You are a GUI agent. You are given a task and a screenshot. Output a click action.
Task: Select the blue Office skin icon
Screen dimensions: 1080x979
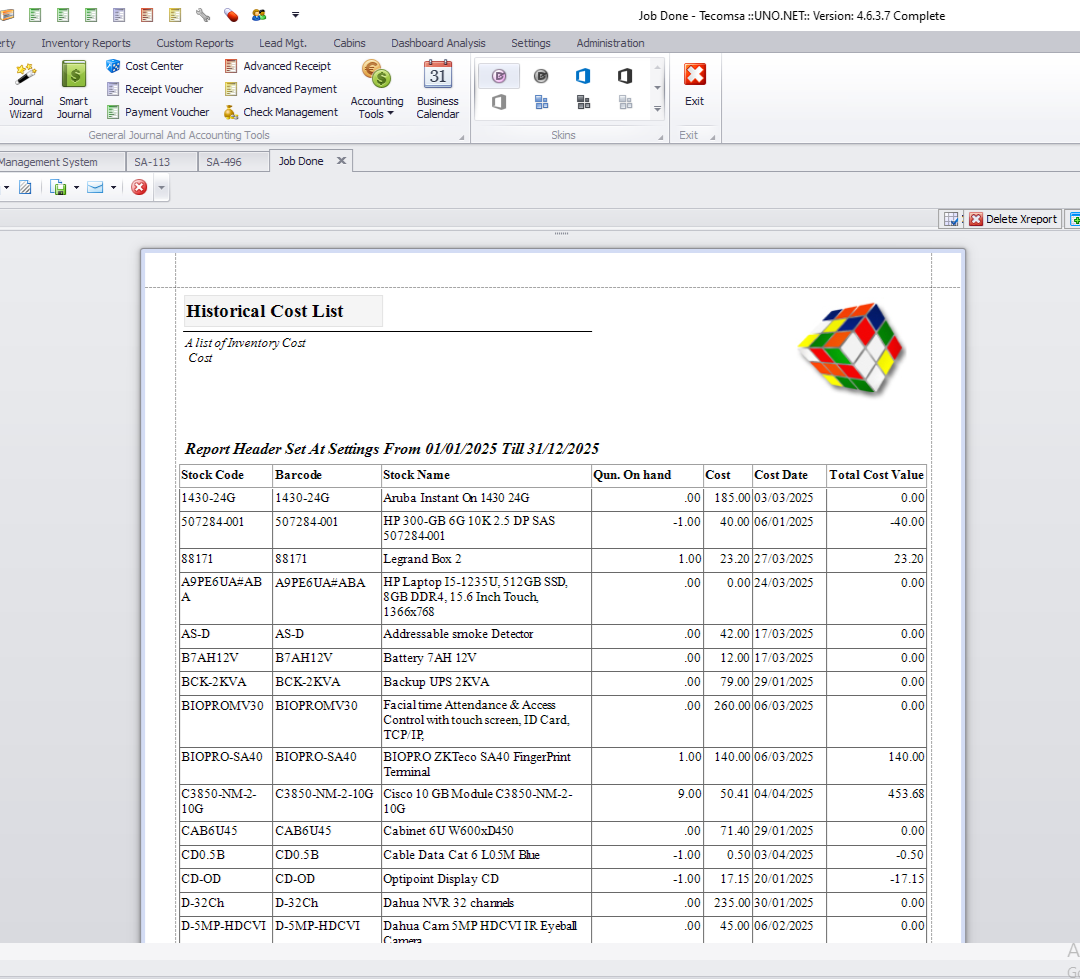[583, 76]
